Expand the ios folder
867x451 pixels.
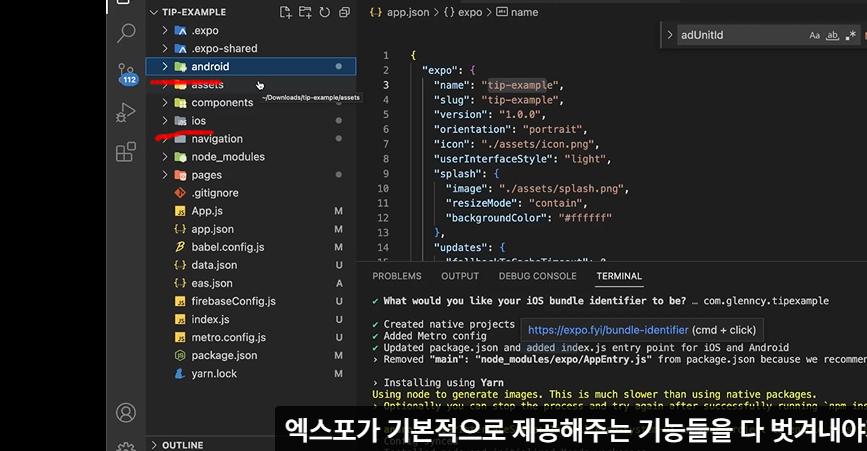coord(165,120)
